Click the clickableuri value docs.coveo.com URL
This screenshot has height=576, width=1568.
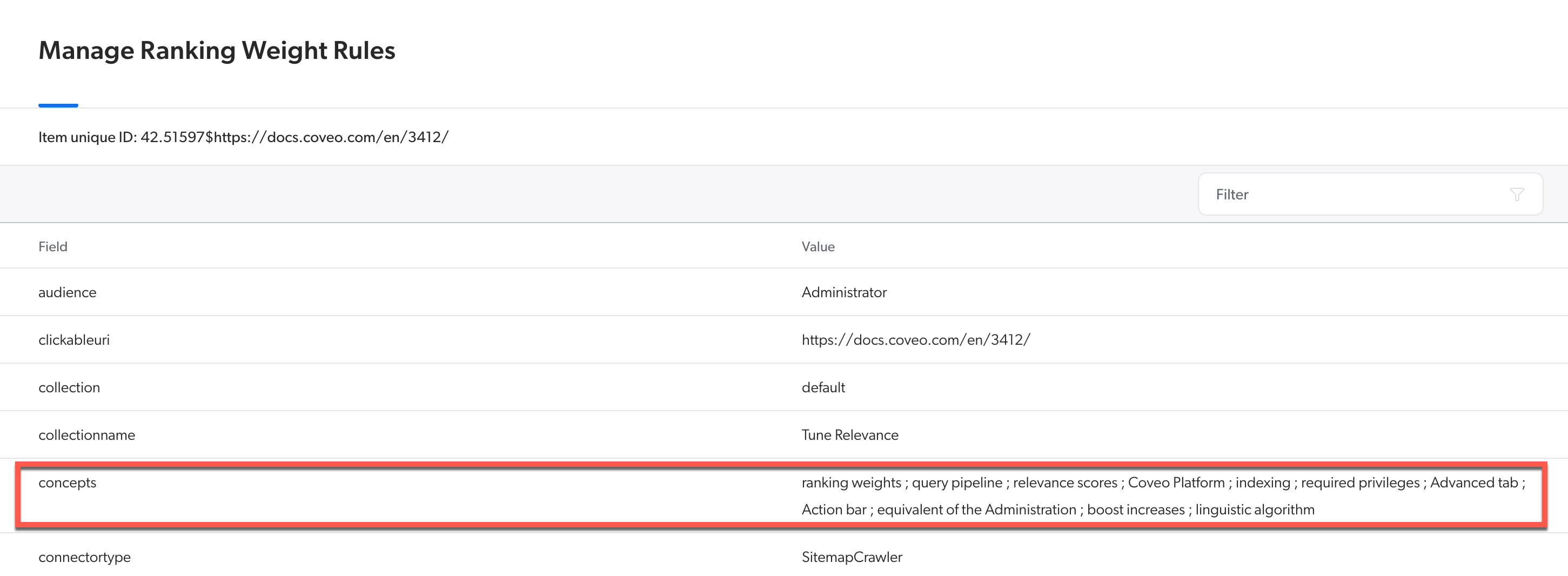915,340
